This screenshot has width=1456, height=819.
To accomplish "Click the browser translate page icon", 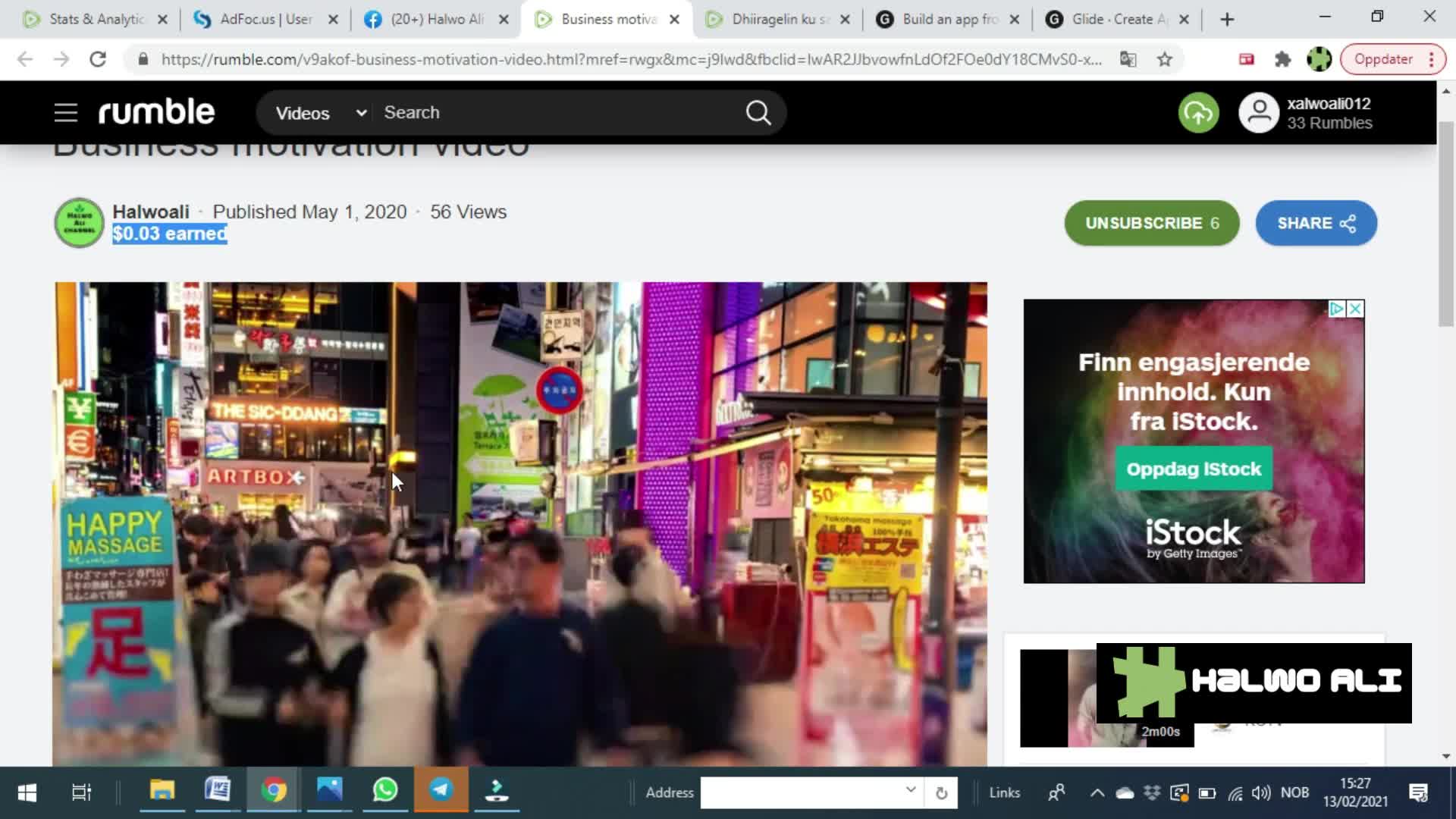I will pyautogui.click(x=1128, y=59).
